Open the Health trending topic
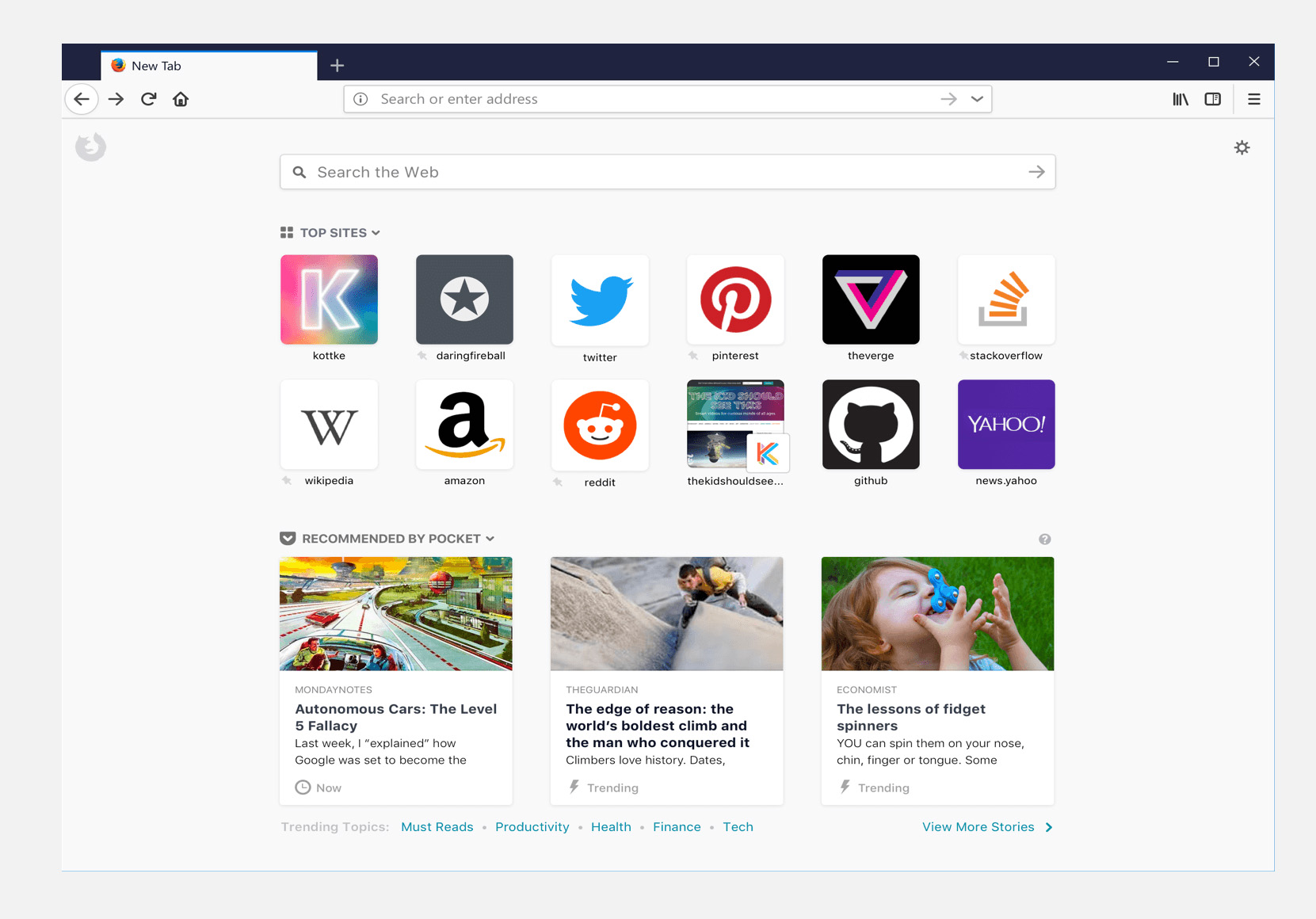 click(611, 827)
